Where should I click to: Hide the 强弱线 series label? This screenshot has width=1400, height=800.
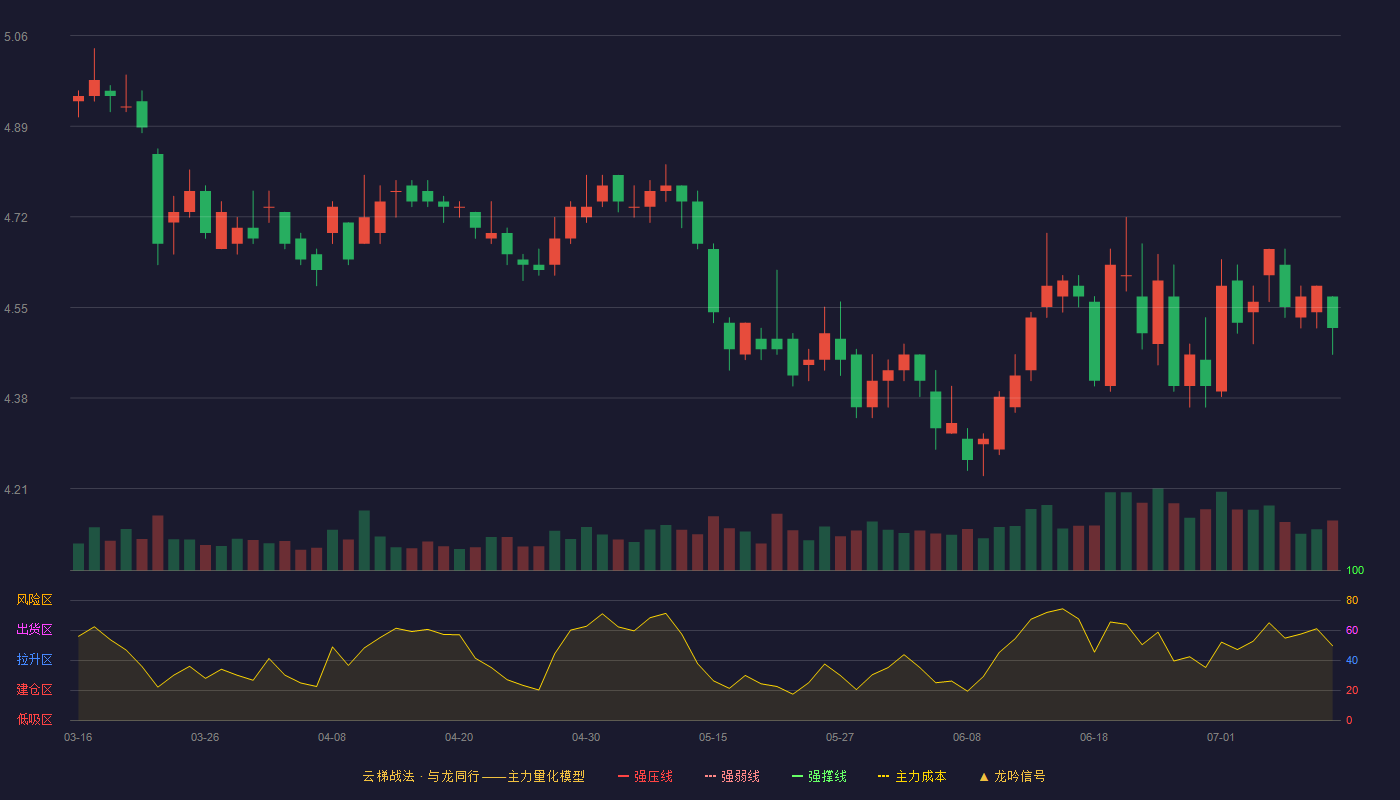pyautogui.click(x=740, y=776)
